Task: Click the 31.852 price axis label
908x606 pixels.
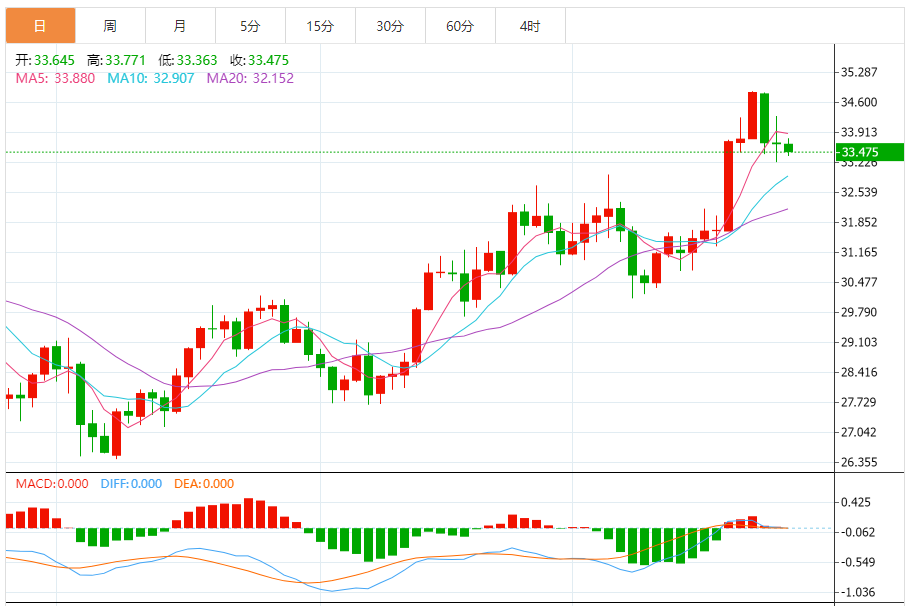Action: (859, 222)
